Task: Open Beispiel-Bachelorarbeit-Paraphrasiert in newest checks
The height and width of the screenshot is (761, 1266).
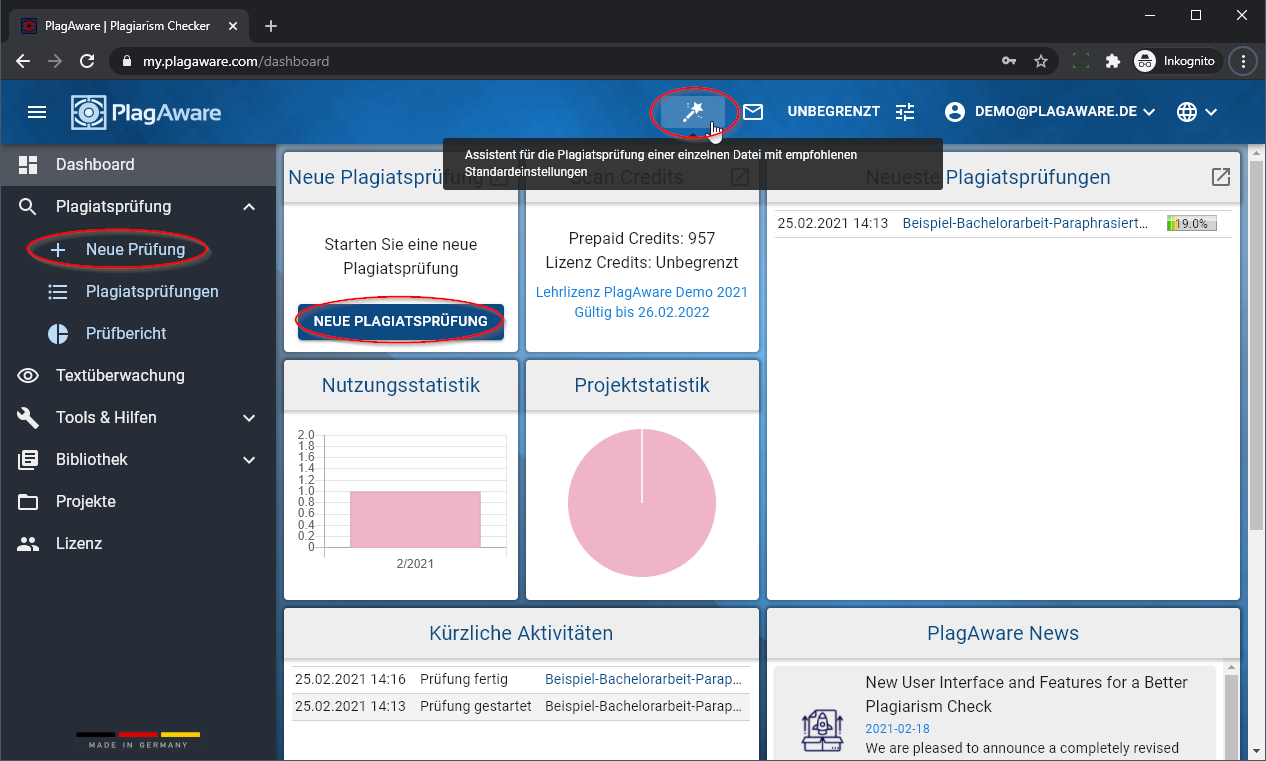Action: pos(1025,223)
